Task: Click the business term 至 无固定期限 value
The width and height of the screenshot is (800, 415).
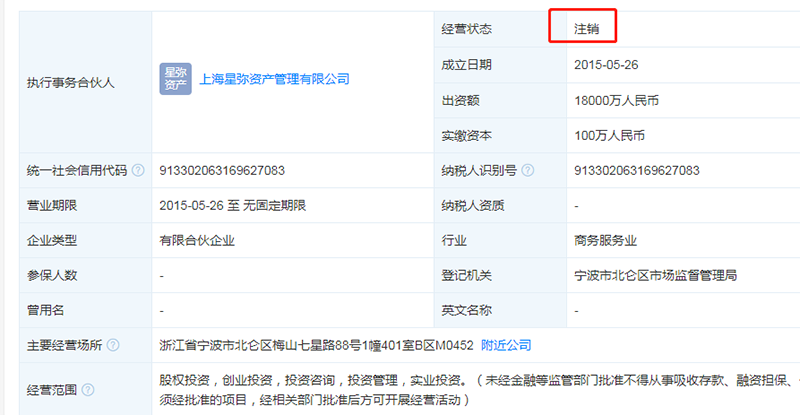Action: 232,206
